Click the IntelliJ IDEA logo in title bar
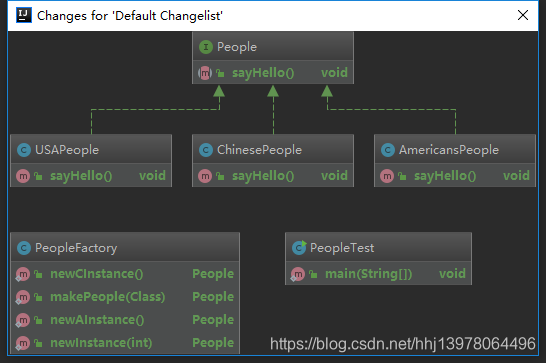Image resolution: width=546 pixels, height=363 pixels. [24, 15]
